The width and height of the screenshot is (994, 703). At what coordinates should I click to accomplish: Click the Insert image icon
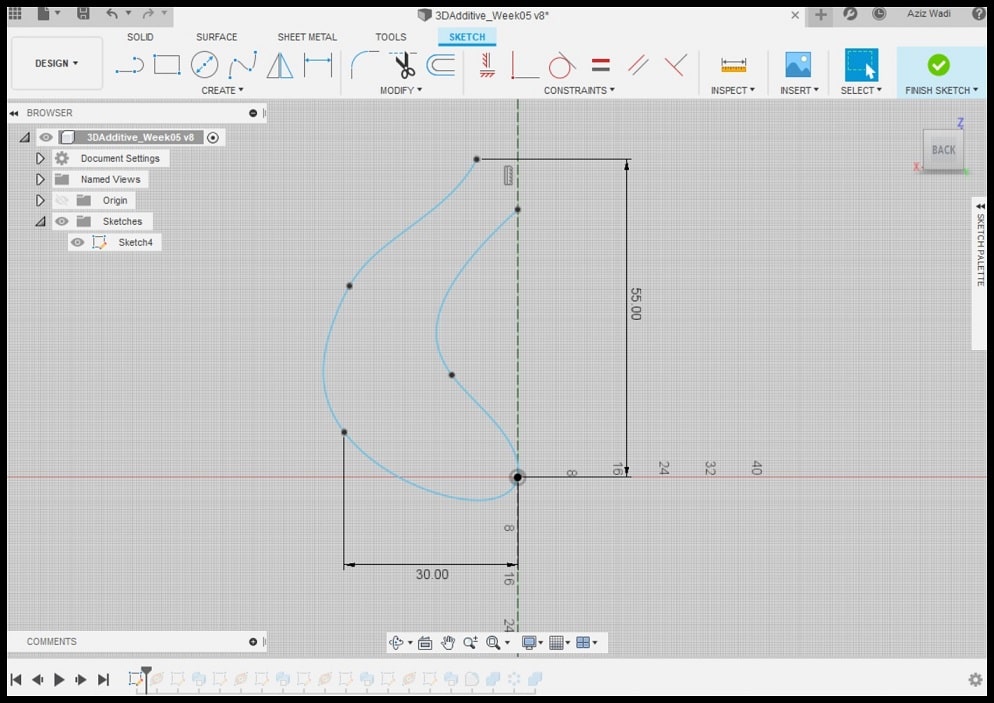[798, 65]
